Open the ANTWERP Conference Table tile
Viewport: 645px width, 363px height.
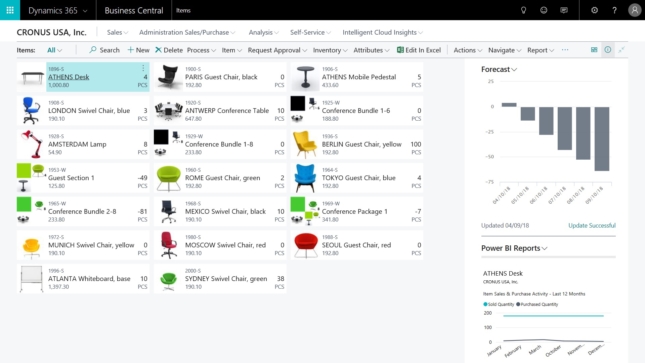[x=220, y=110]
